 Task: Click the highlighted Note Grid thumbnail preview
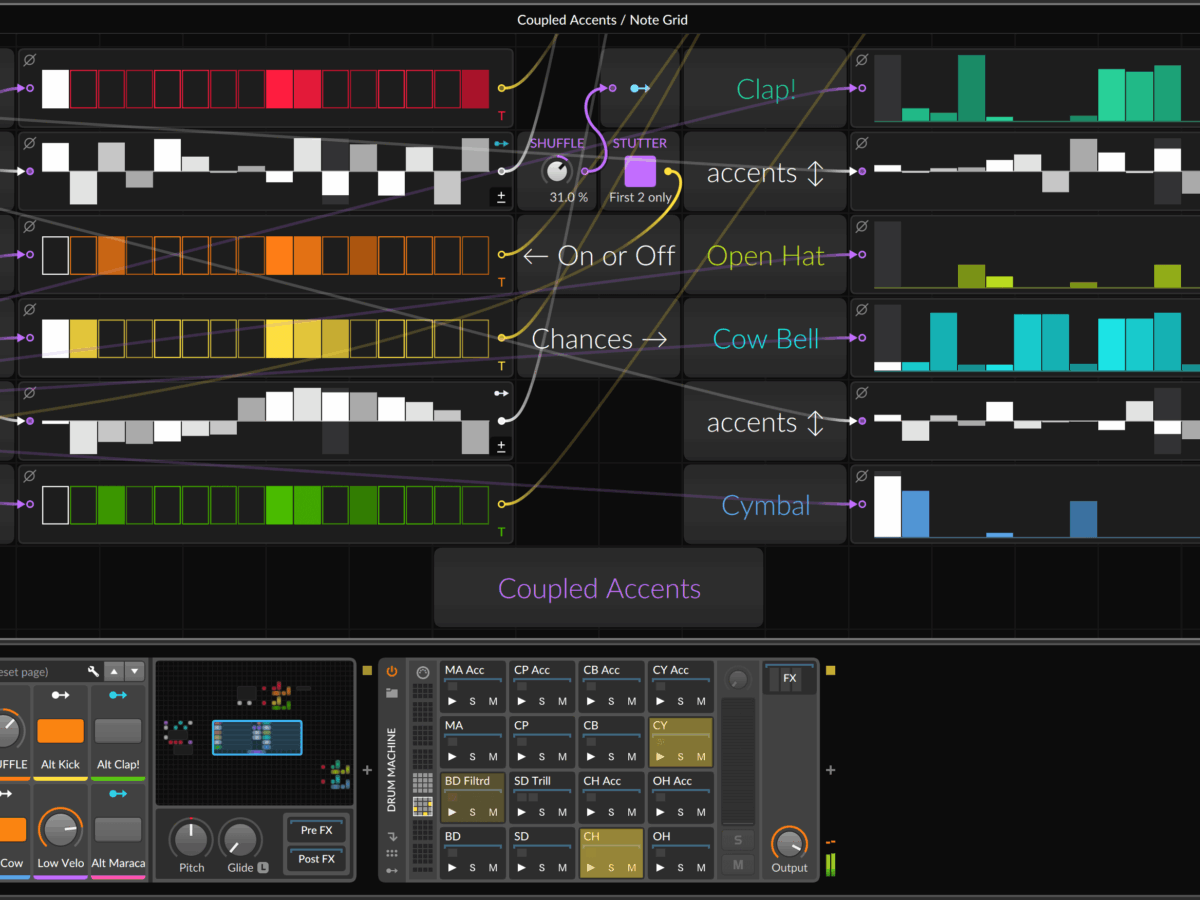257,737
